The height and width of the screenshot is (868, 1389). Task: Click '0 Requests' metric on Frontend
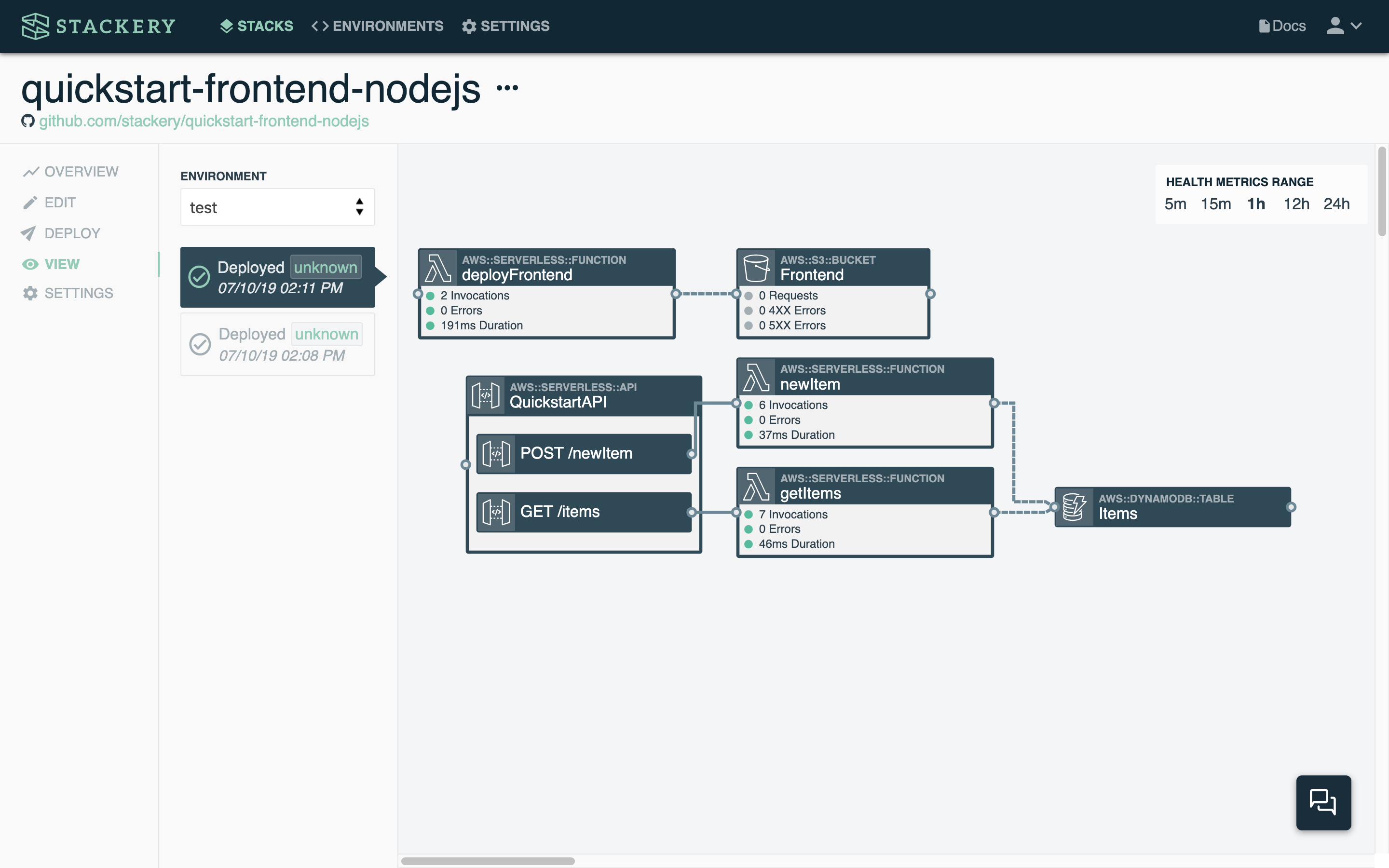pyautogui.click(x=788, y=296)
